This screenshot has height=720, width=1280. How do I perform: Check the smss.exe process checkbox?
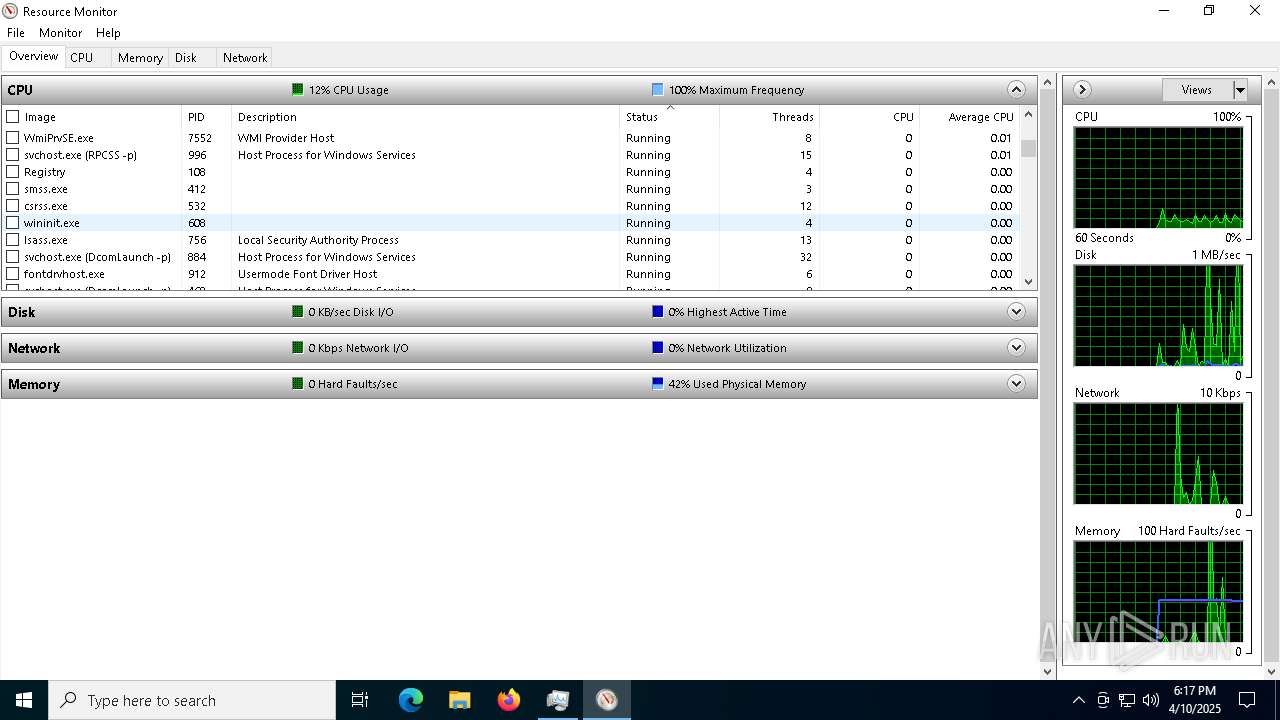pos(13,189)
